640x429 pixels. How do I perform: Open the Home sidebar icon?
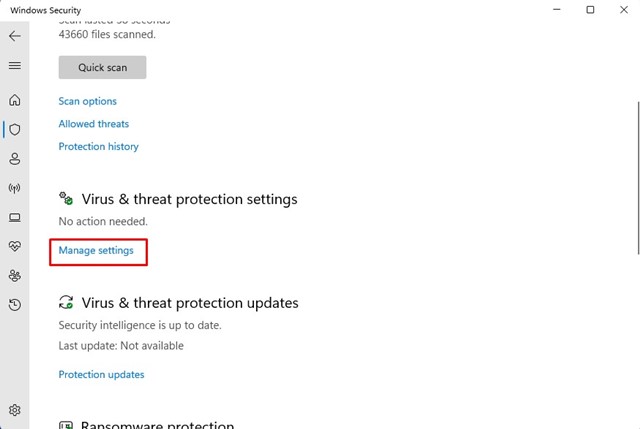15,100
